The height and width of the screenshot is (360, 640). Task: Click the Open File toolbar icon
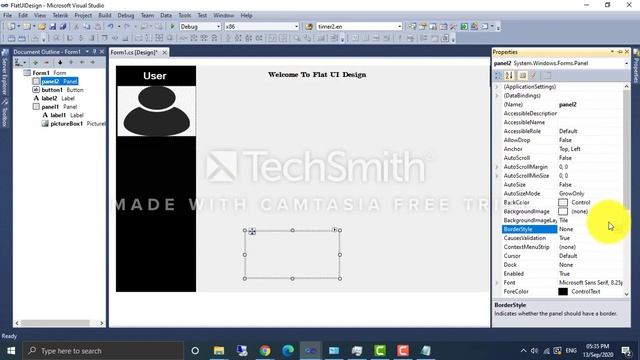coord(42,27)
